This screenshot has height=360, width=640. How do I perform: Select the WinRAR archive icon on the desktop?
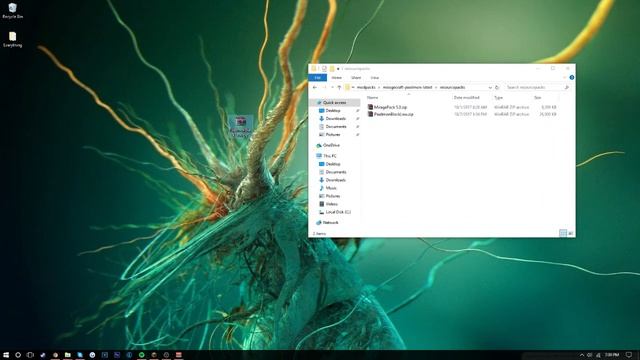(x=240, y=126)
